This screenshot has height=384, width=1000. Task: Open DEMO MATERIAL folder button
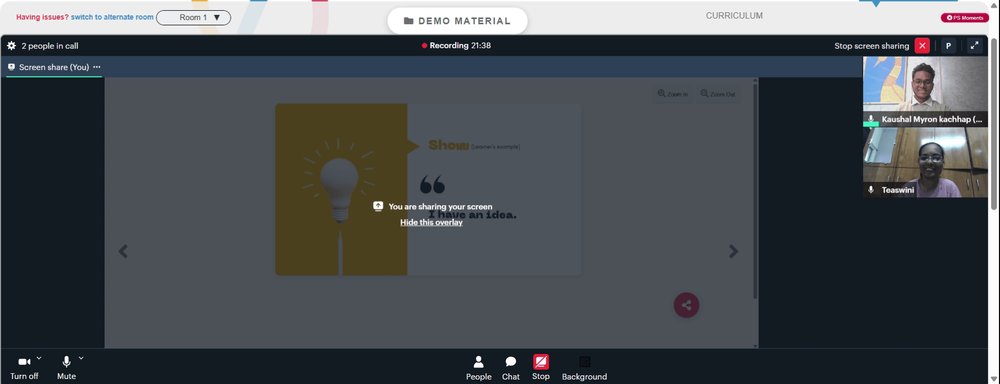tap(457, 21)
